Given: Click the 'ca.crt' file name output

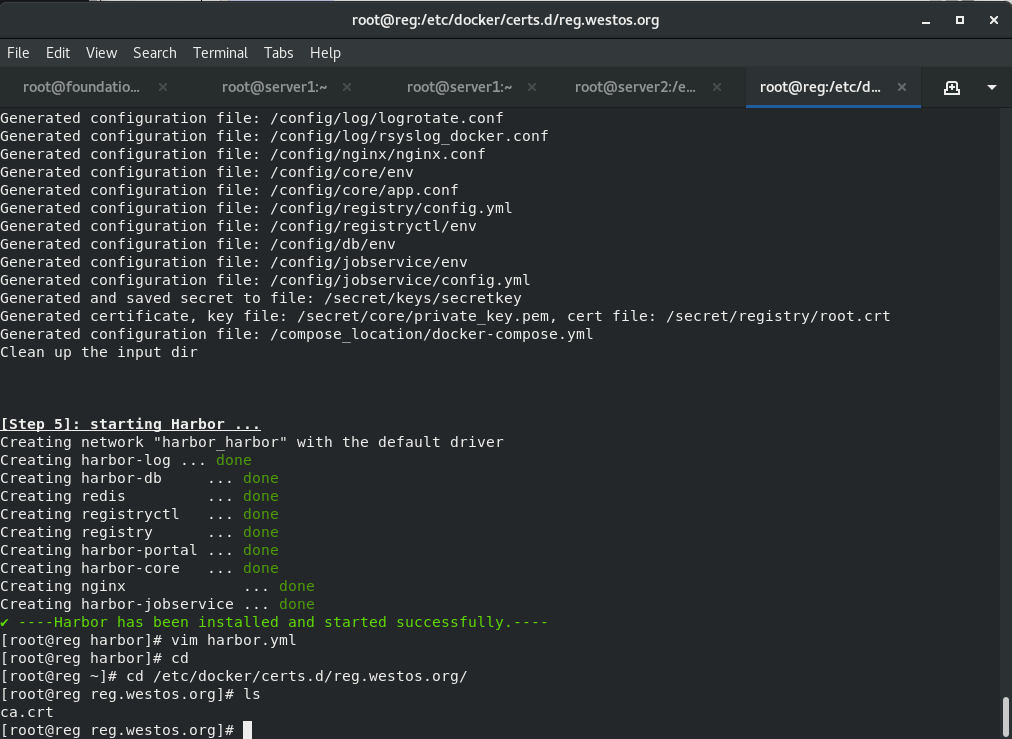Looking at the screenshot, I should pyautogui.click(x=26, y=713).
